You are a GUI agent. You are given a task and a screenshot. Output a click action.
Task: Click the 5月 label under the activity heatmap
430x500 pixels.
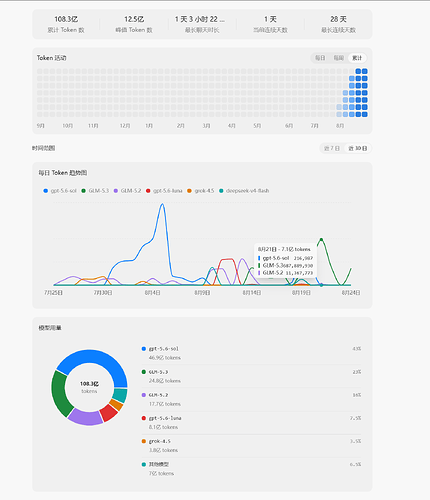[x=257, y=126]
